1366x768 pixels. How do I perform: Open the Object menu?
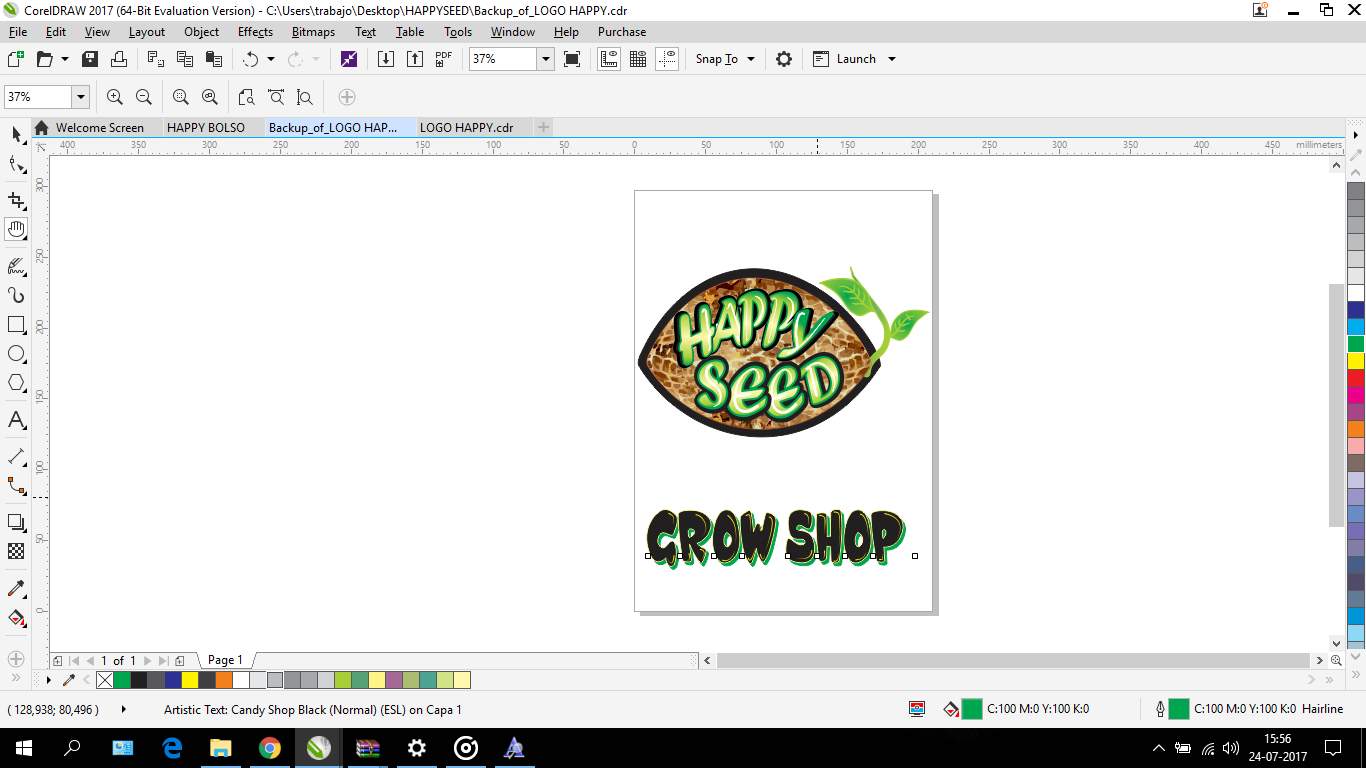pos(201,32)
